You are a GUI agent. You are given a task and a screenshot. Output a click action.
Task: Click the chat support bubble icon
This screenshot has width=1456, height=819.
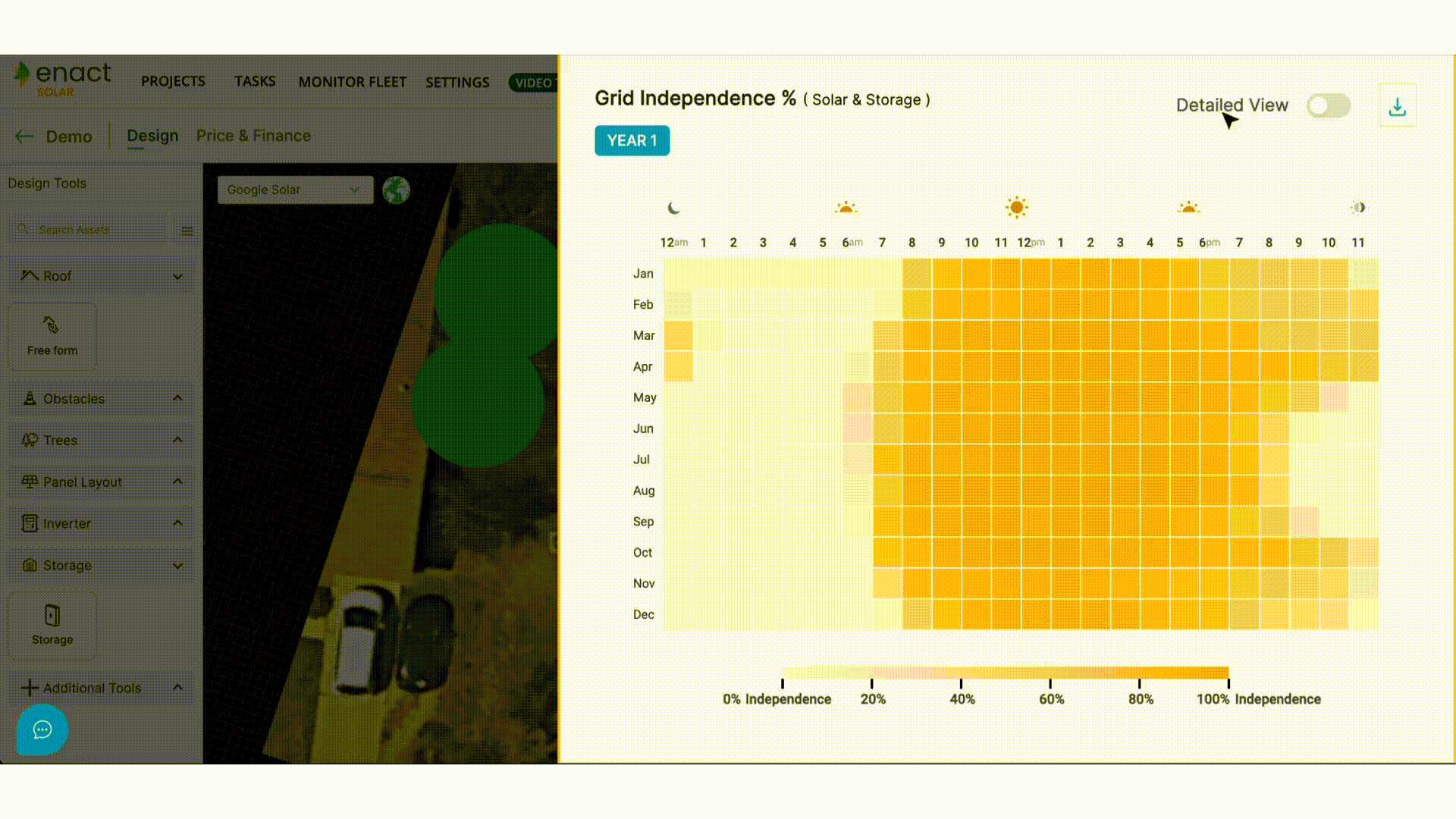point(42,730)
